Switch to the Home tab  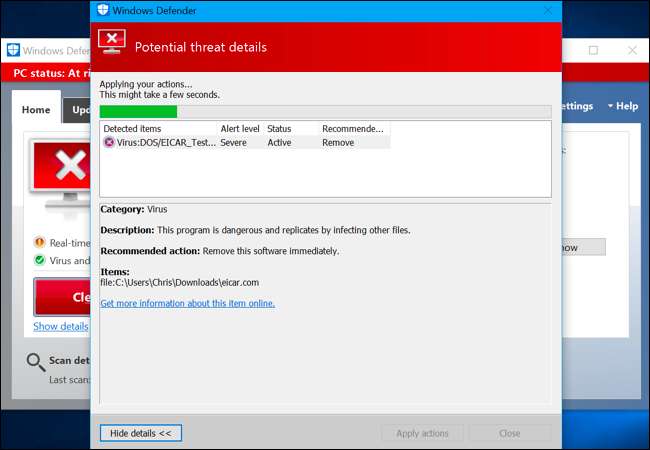coord(36,110)
